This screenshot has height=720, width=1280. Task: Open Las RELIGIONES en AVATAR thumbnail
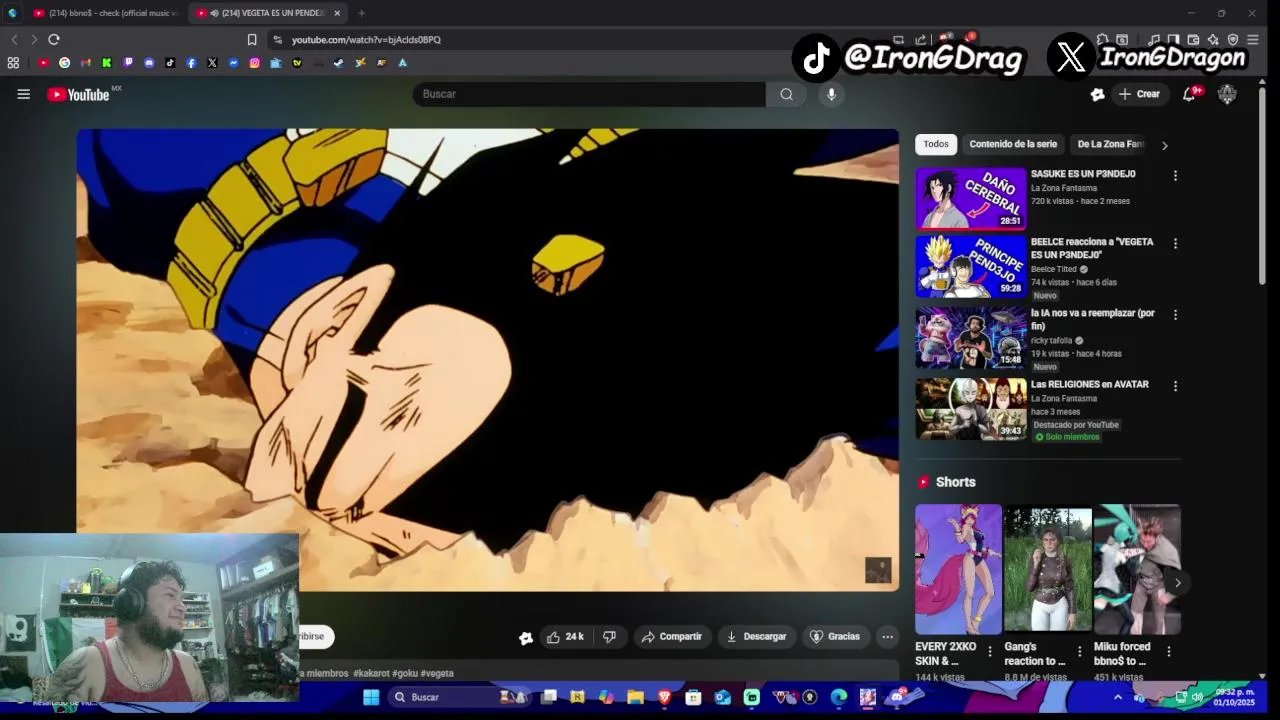pyautogui.click(x=971, y=409)
